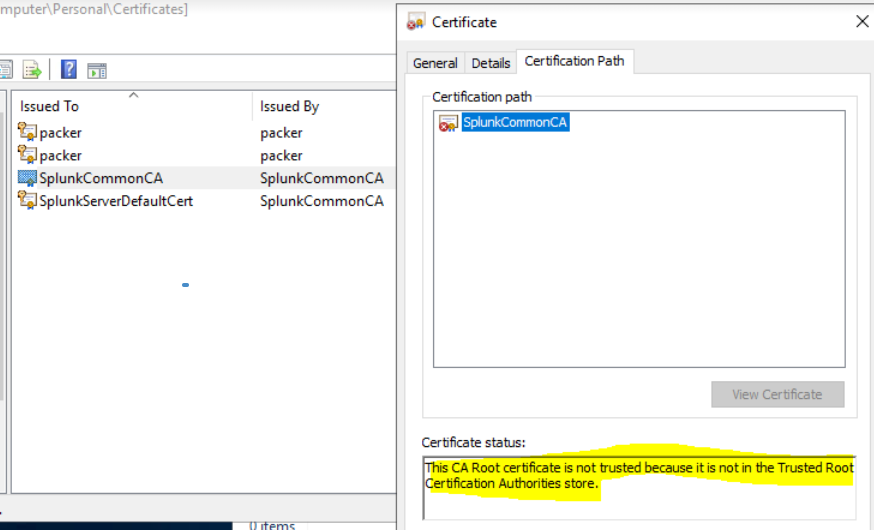The image size is (874, 530).
Task: Select the first packer issued-by cell
Action: tap(281, 132)
